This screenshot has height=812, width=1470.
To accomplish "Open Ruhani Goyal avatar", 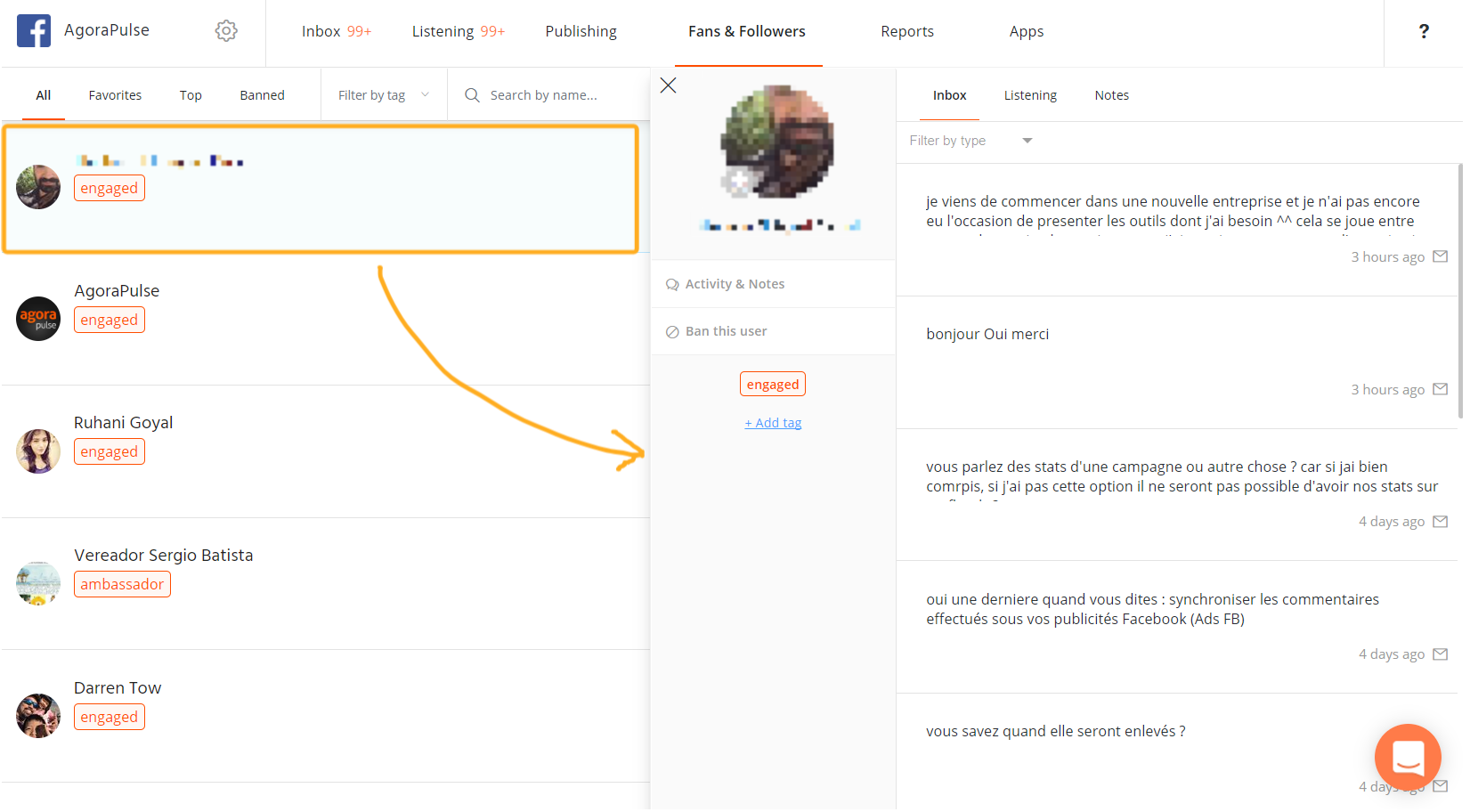I will pyautogui.click(x=38, y=451).
